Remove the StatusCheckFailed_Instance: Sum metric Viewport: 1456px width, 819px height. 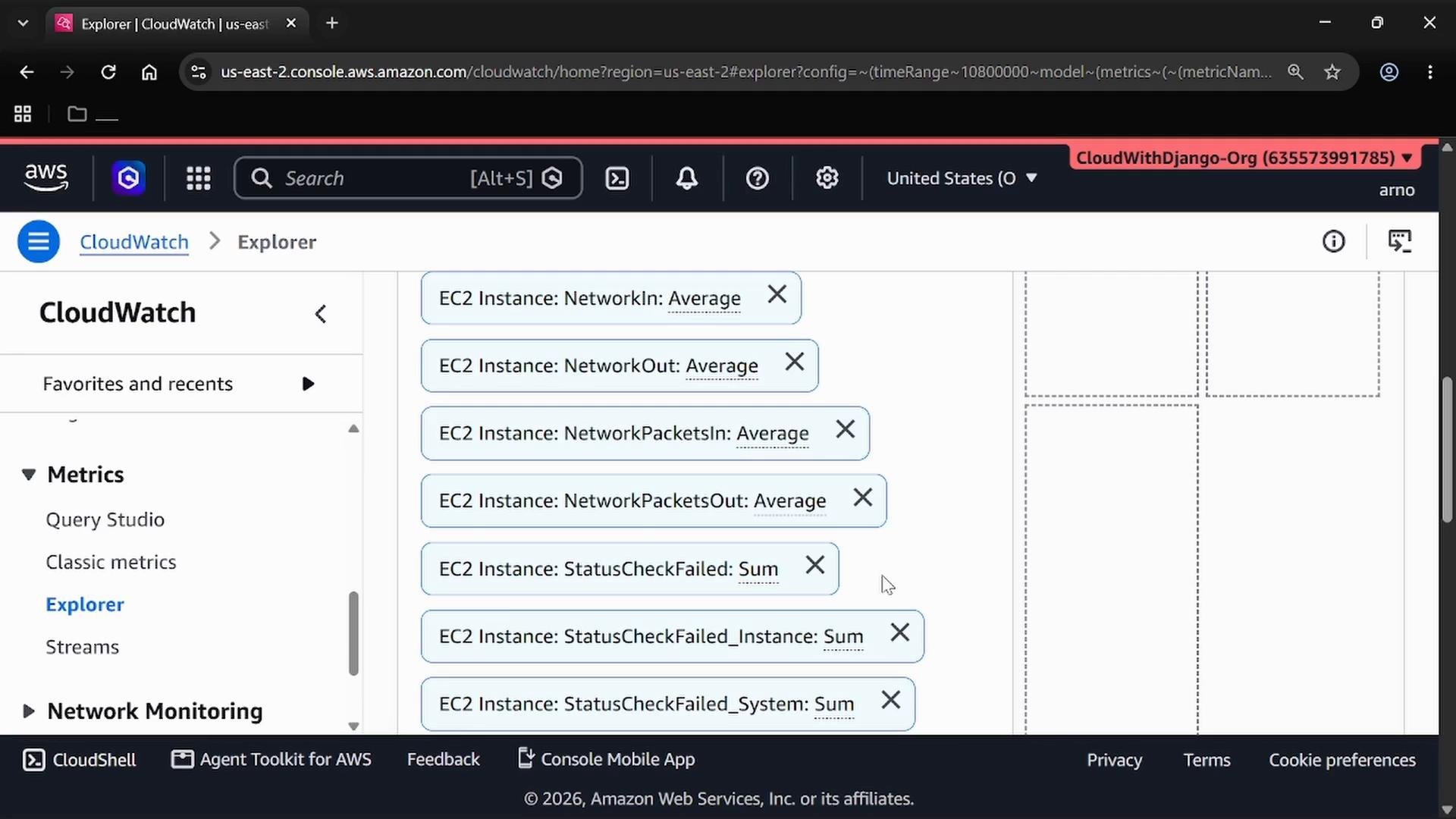[900, 632]
